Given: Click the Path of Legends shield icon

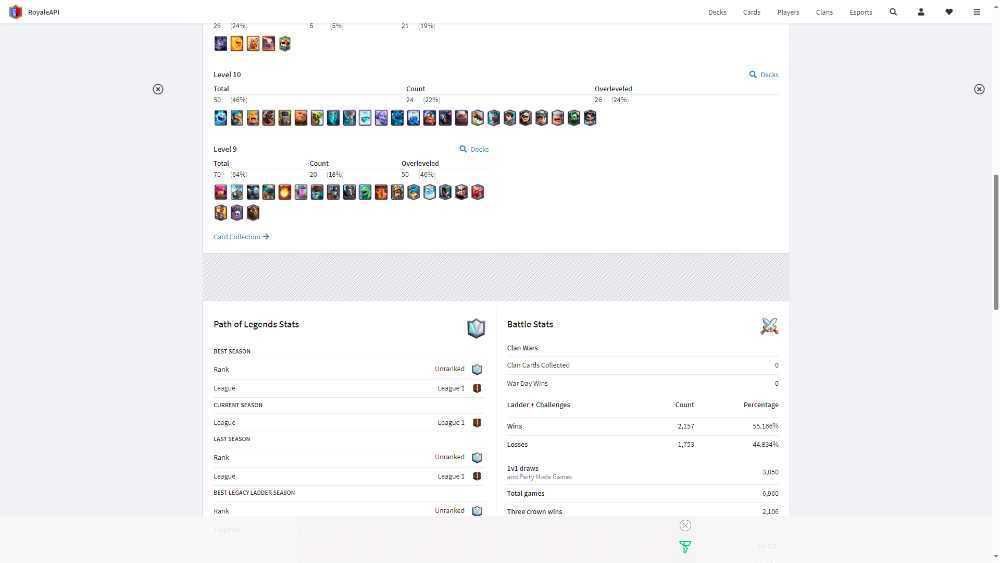Looking at the screenshot, I should pos(476,328).
